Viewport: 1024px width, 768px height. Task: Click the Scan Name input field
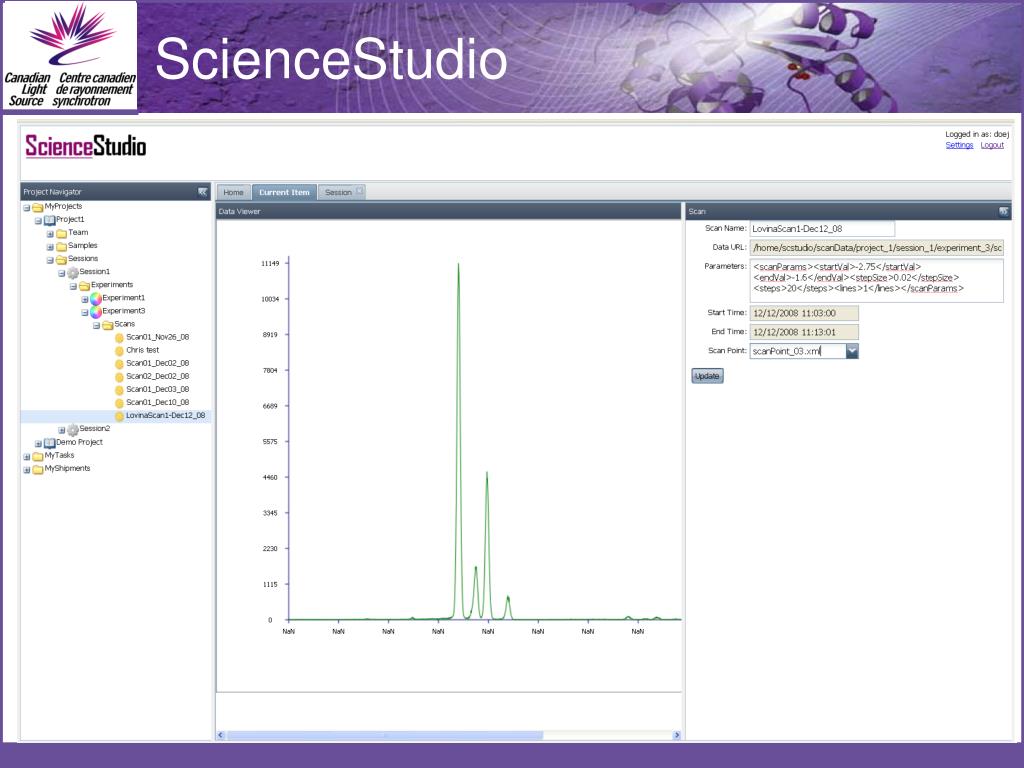(x=822, y=229)
